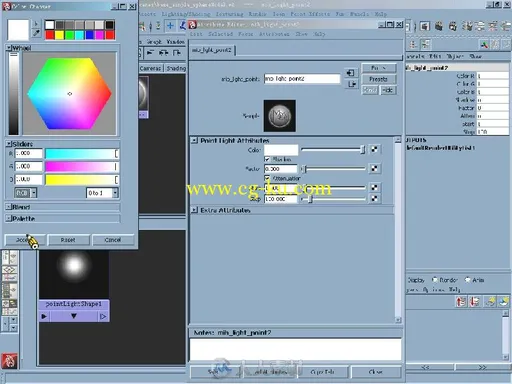Pick the yellow swatch in Color Chooser palette
This screenshot has width=512, height=384.
coord(60,35)
